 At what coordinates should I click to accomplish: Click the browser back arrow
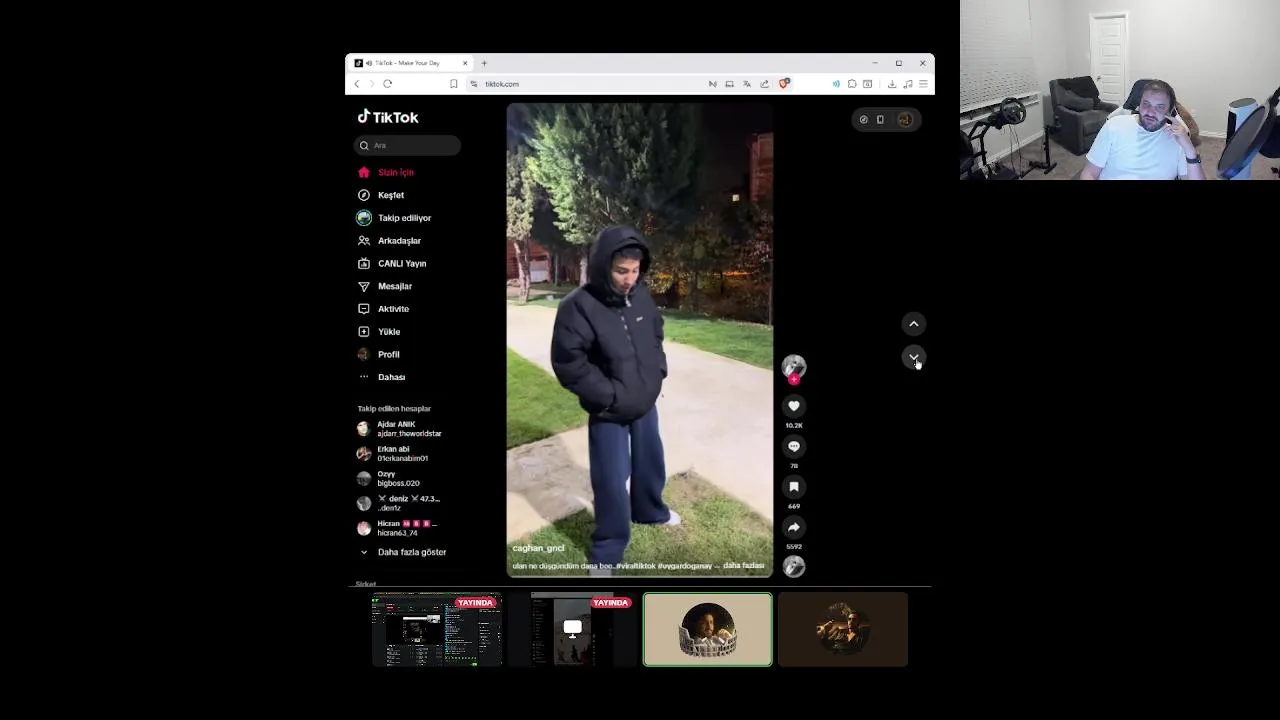coord(357,84)
